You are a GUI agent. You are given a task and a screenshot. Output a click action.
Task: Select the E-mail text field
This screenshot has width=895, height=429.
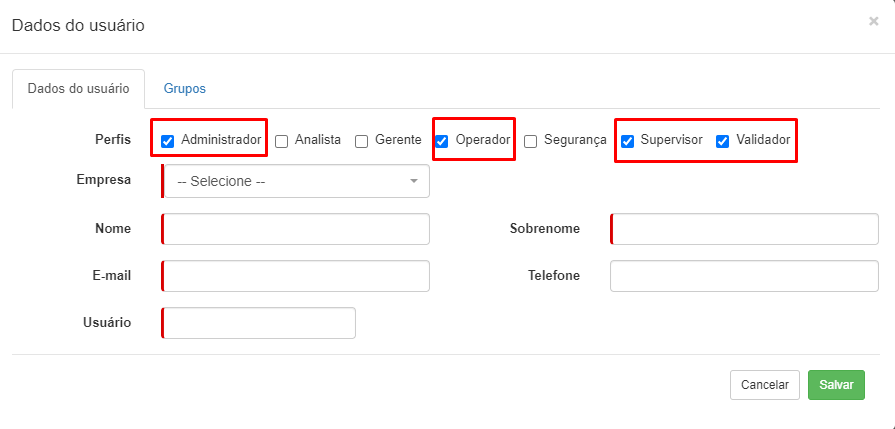[x=296, y=276]
